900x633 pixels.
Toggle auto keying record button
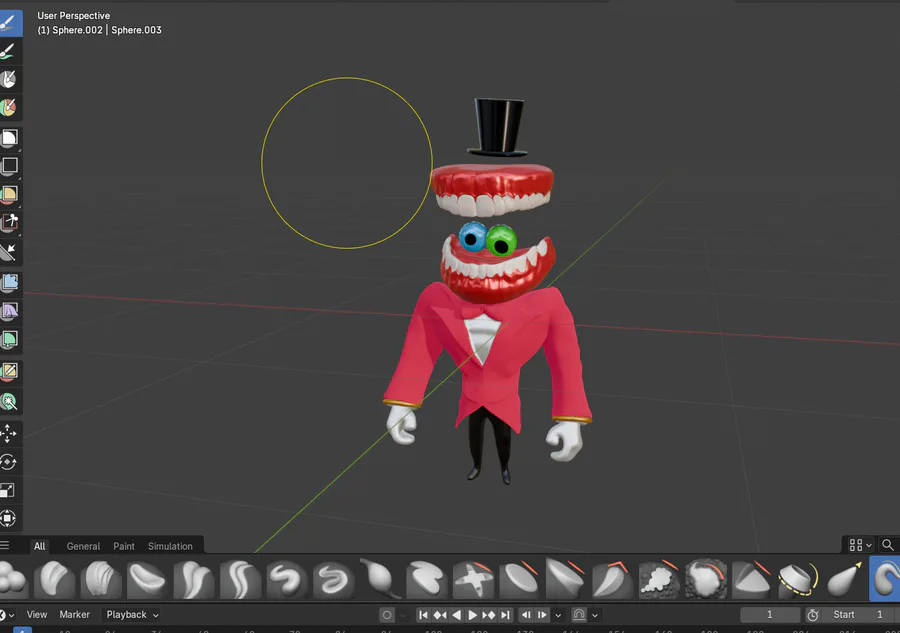pos(387,615)
